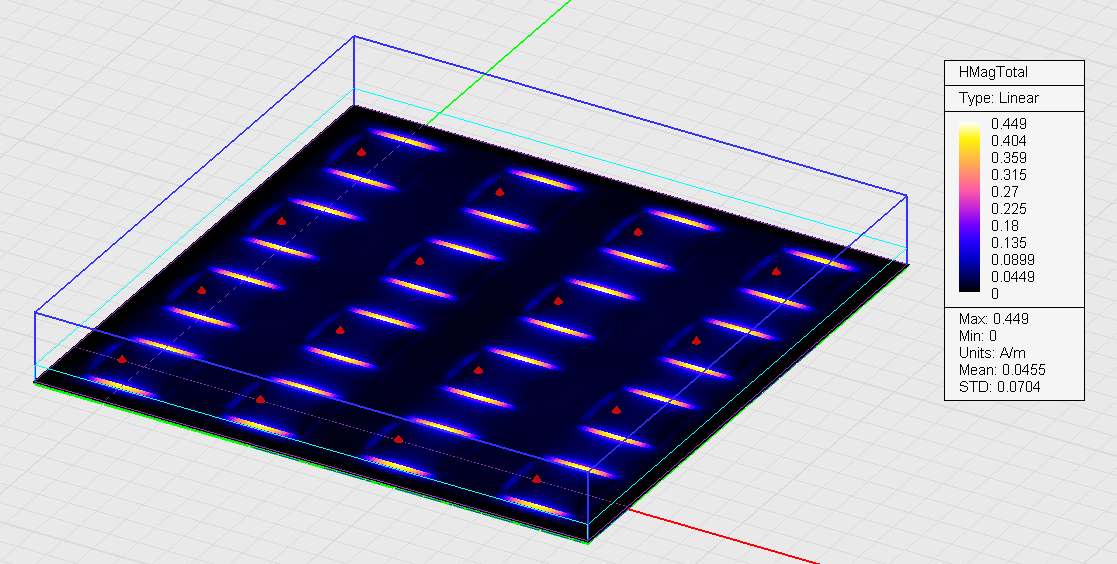Click the 0.135 scale label
The image size is (1117, 564).
pos(1009,244)
